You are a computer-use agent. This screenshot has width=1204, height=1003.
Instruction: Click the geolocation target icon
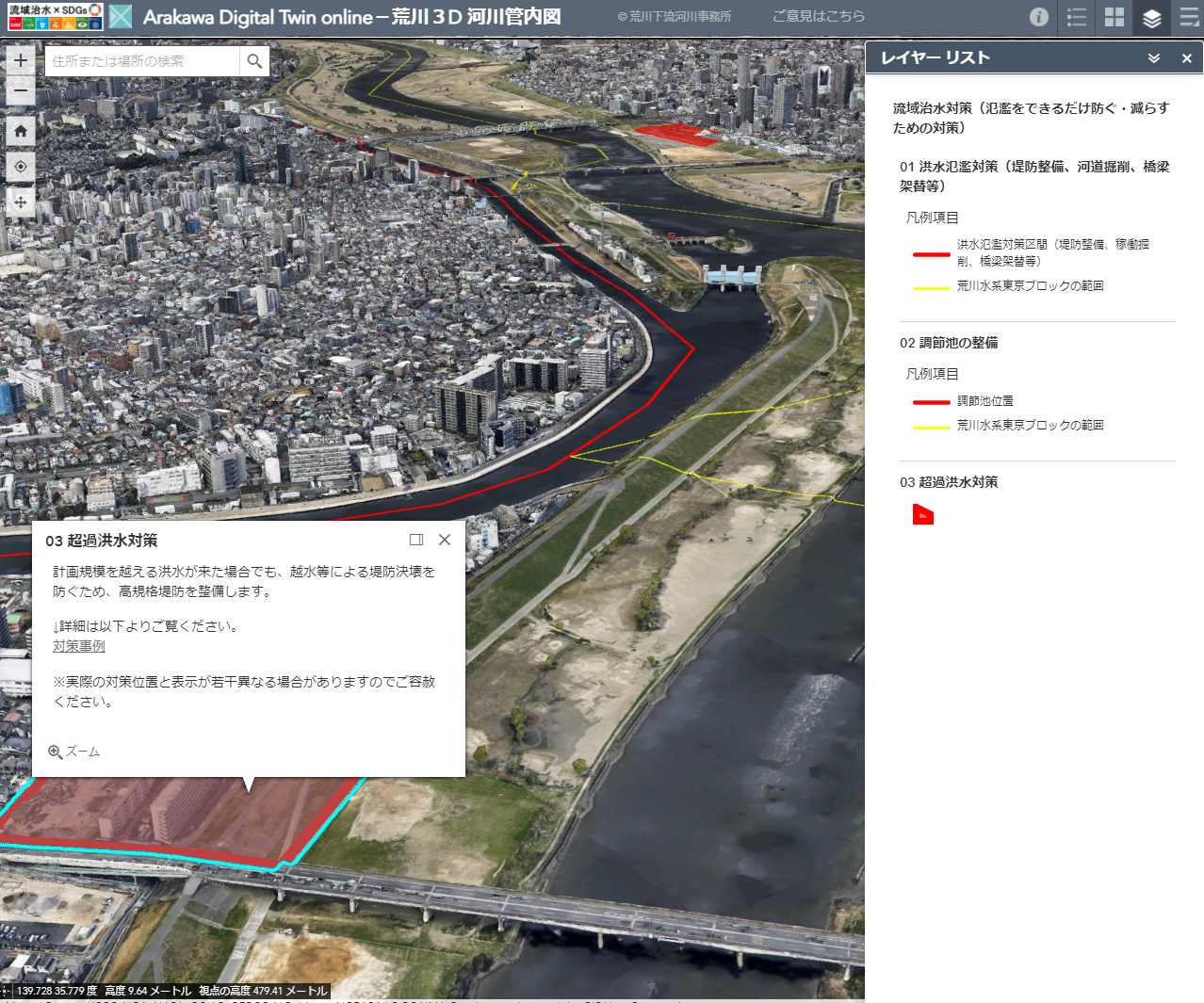(21, 167)
